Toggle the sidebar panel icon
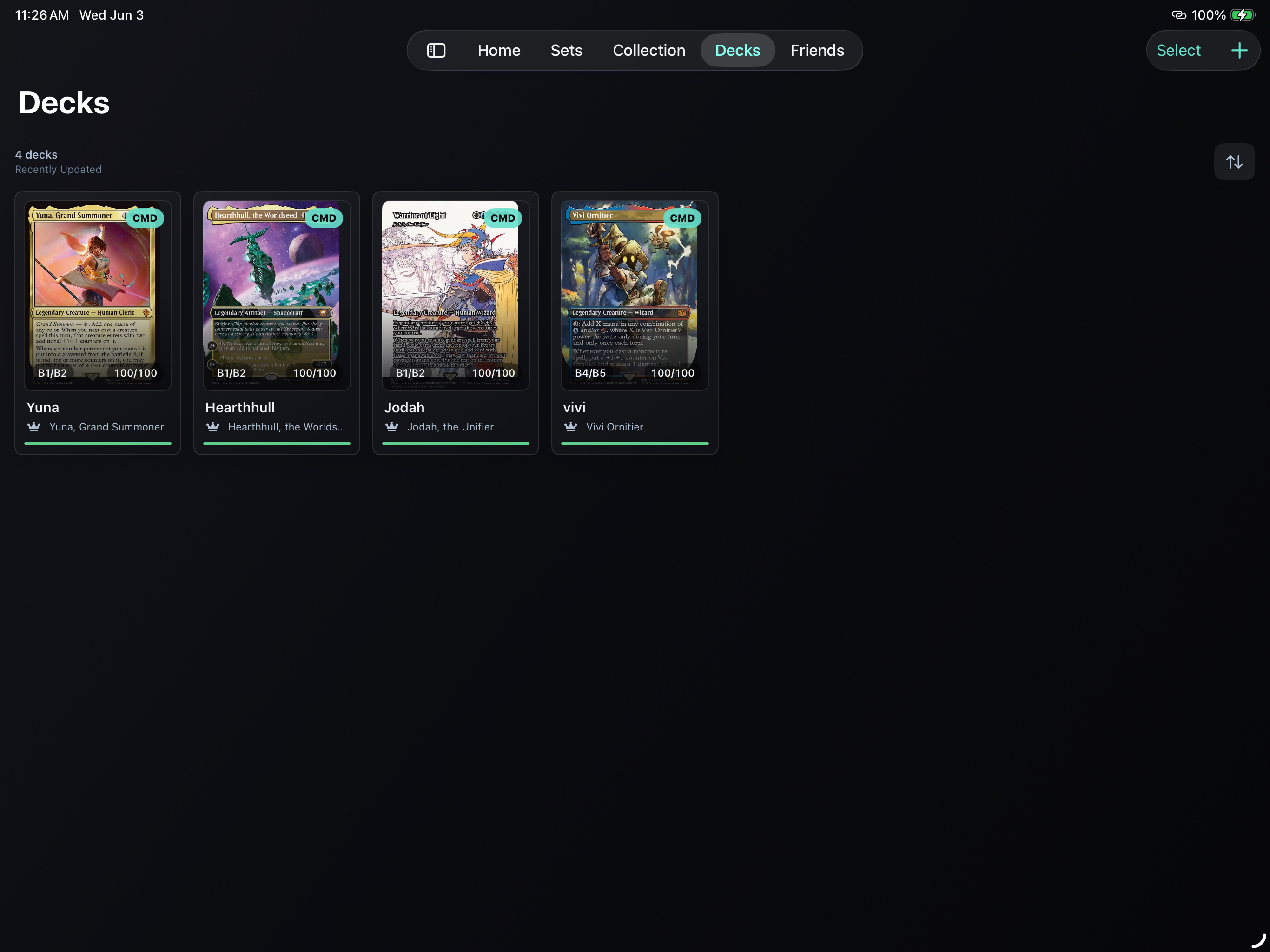1270x952 pixels. pos(437,51)
